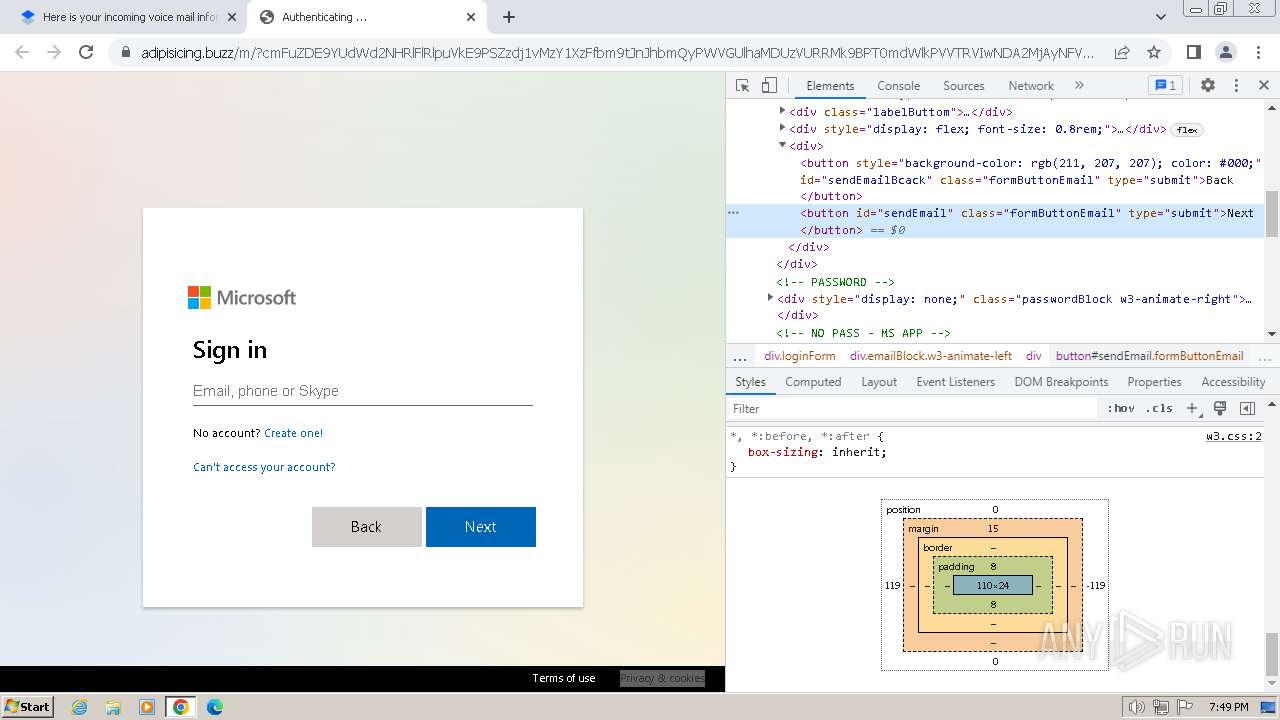Open a new browser tab
This screenshot has height=720, width=1280.
[509, 17]
